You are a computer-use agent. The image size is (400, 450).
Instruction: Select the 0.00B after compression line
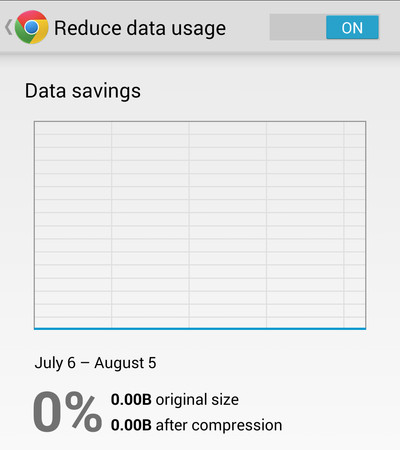click(x=196, y=425)
